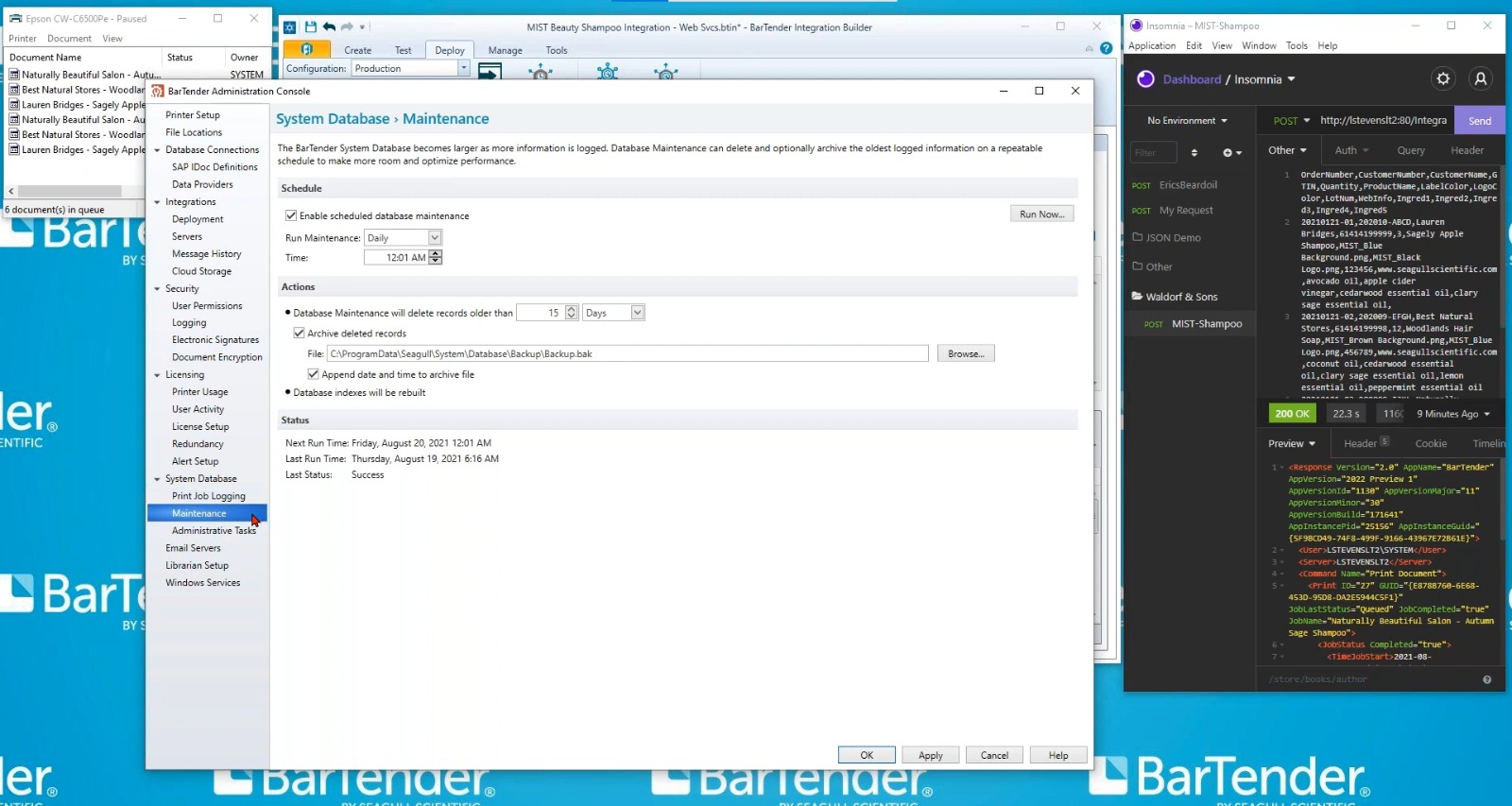Click the help icon at Insomnia's bottom bar

pos(1486,679)
